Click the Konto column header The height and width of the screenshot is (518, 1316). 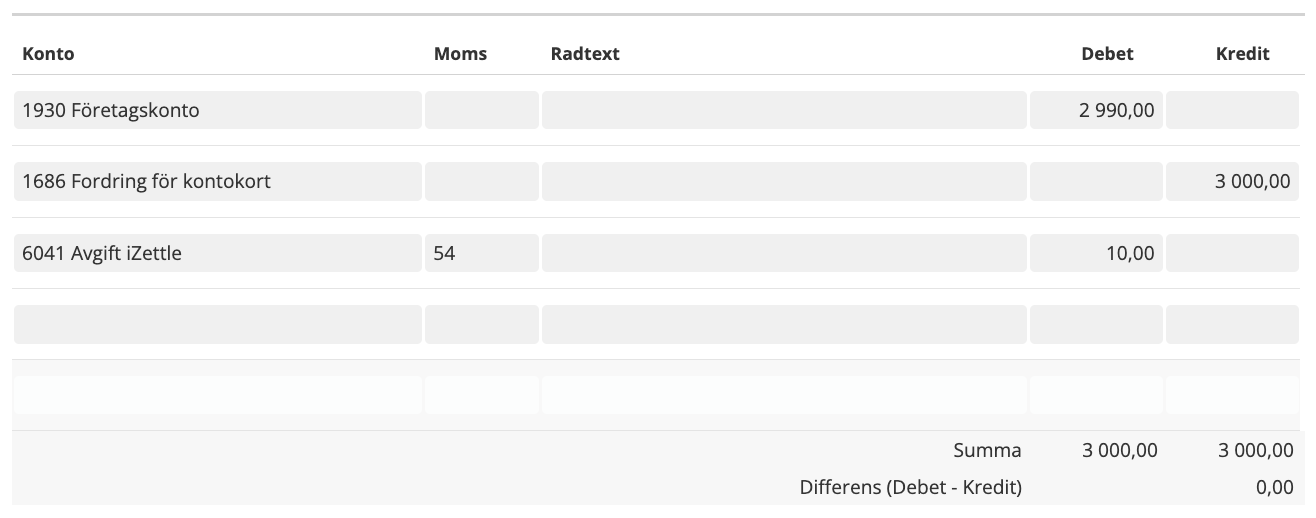point(48,54)
